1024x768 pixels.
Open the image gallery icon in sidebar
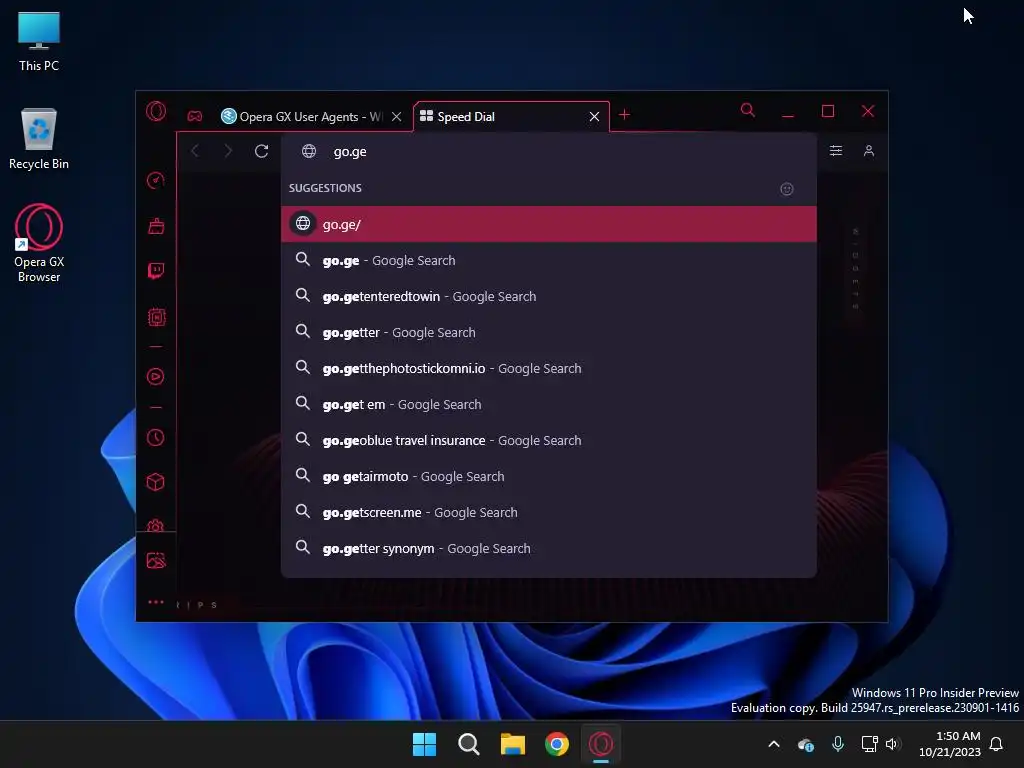(x=156, y=560)
